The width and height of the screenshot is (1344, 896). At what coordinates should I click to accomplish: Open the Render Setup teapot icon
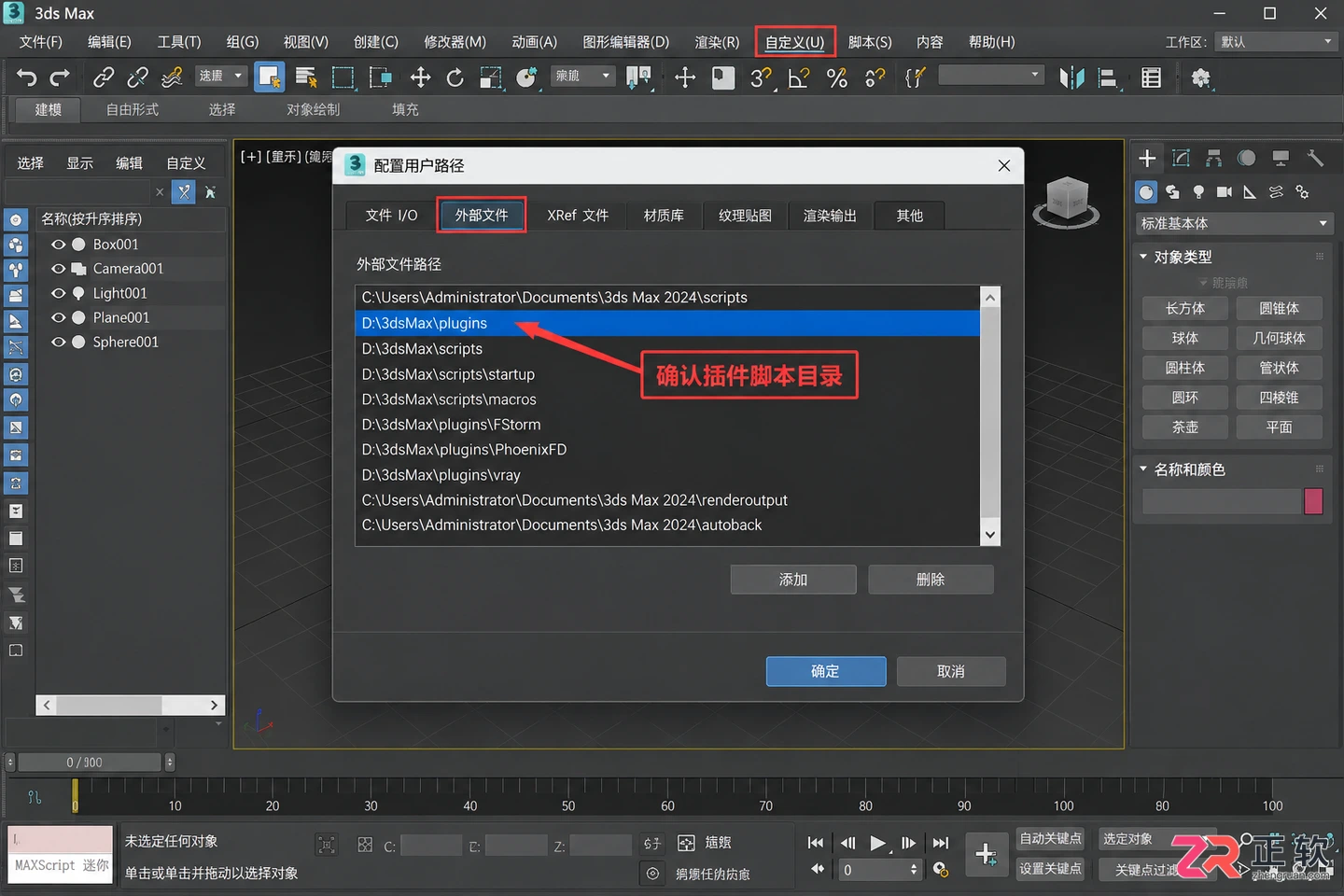click(1201, 77)
